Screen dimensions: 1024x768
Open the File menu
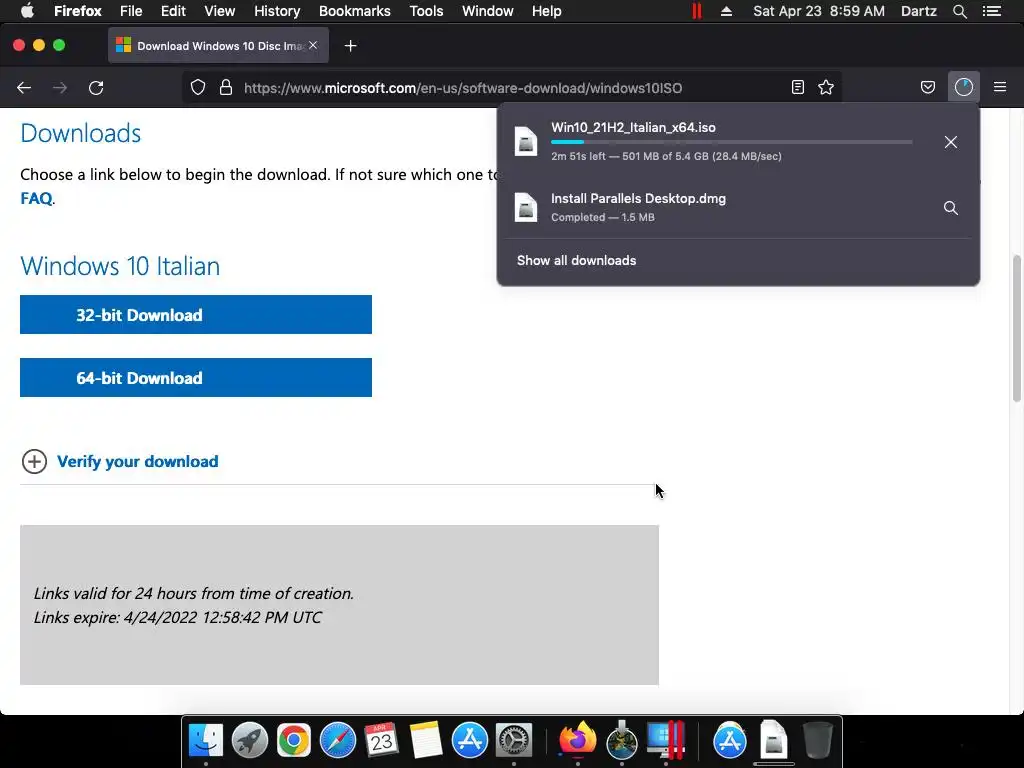(131, 11)
